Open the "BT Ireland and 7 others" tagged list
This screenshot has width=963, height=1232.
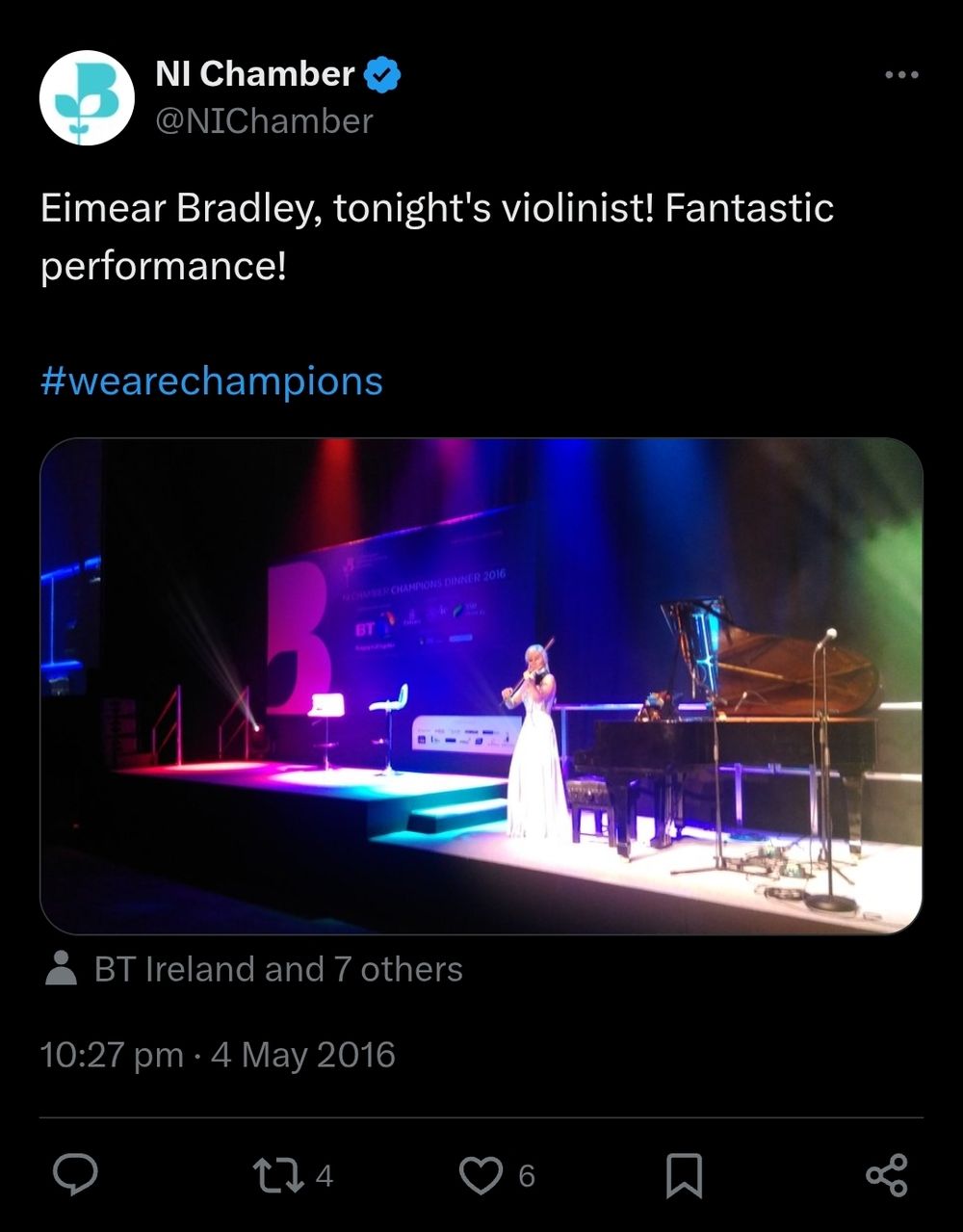coord(278,969)
